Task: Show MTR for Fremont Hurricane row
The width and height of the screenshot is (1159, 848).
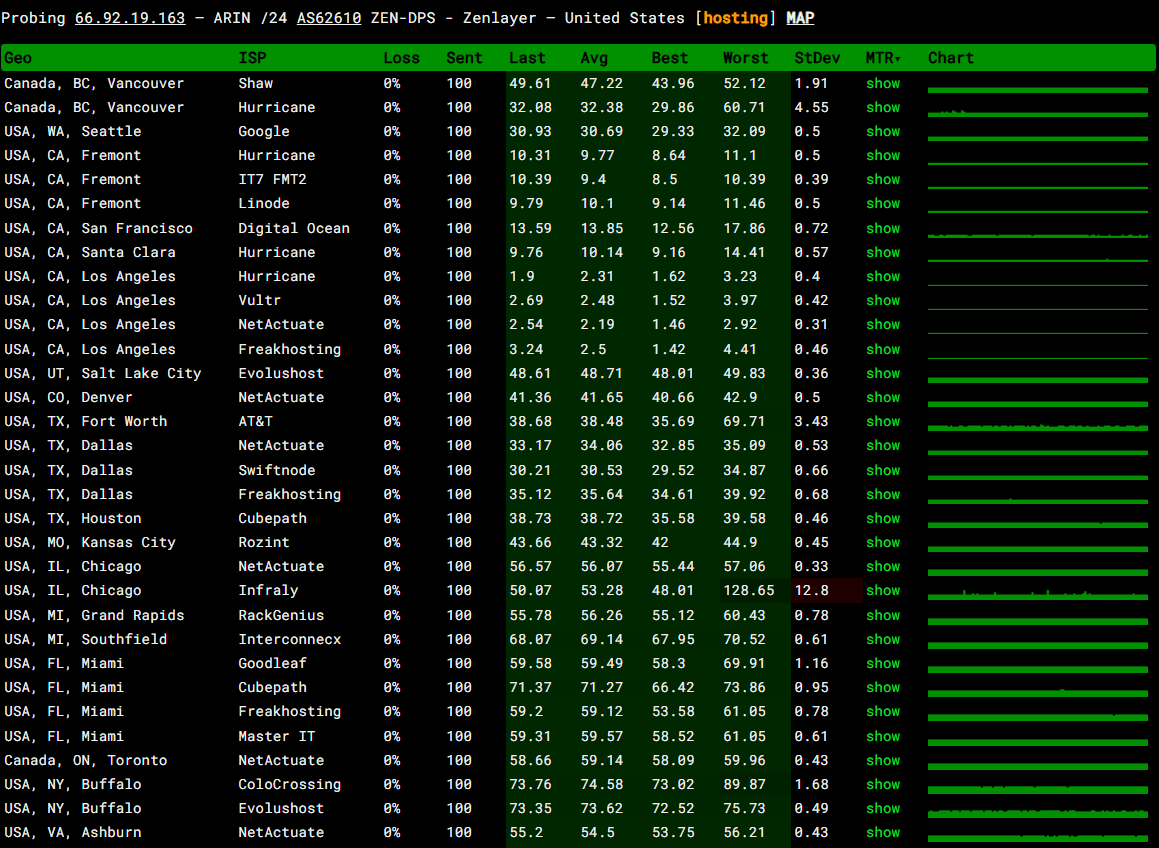Action: 883,155
